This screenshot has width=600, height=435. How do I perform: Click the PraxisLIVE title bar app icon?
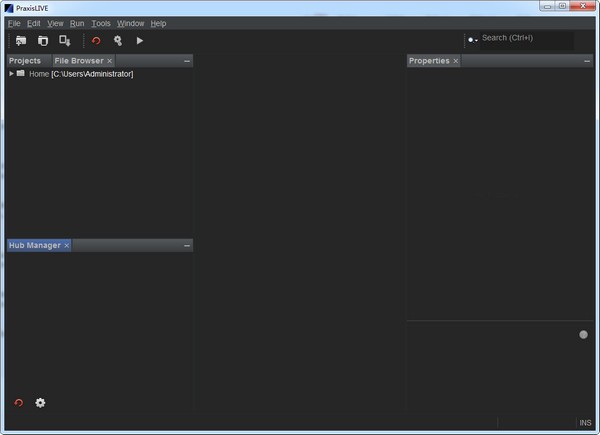(9, 8)
